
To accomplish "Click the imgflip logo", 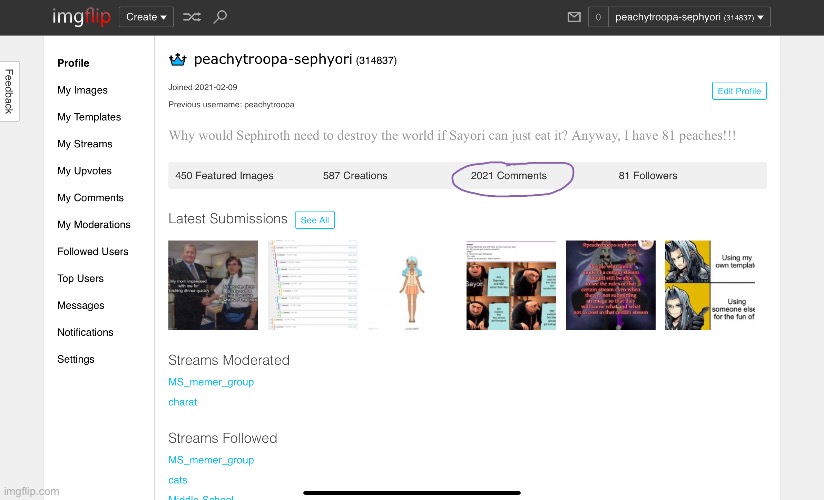I will pyautogui.click(x=81, y=17).
